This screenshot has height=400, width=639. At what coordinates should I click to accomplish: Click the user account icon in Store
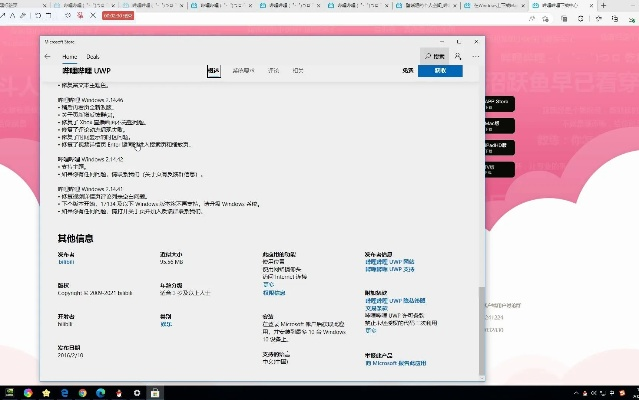coord(457,57)
